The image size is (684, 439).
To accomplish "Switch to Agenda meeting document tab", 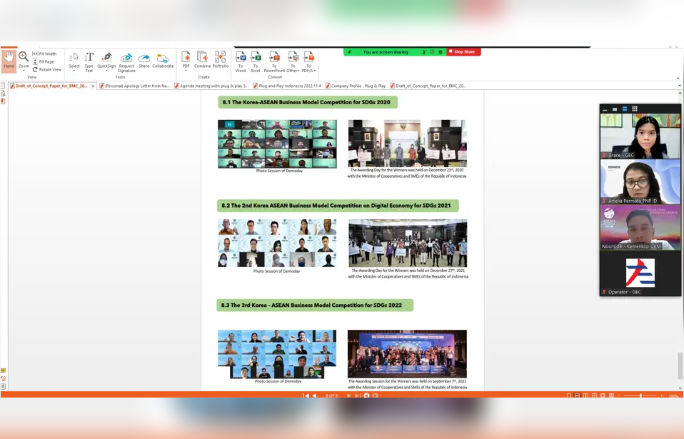I will [x=211, y=86].
